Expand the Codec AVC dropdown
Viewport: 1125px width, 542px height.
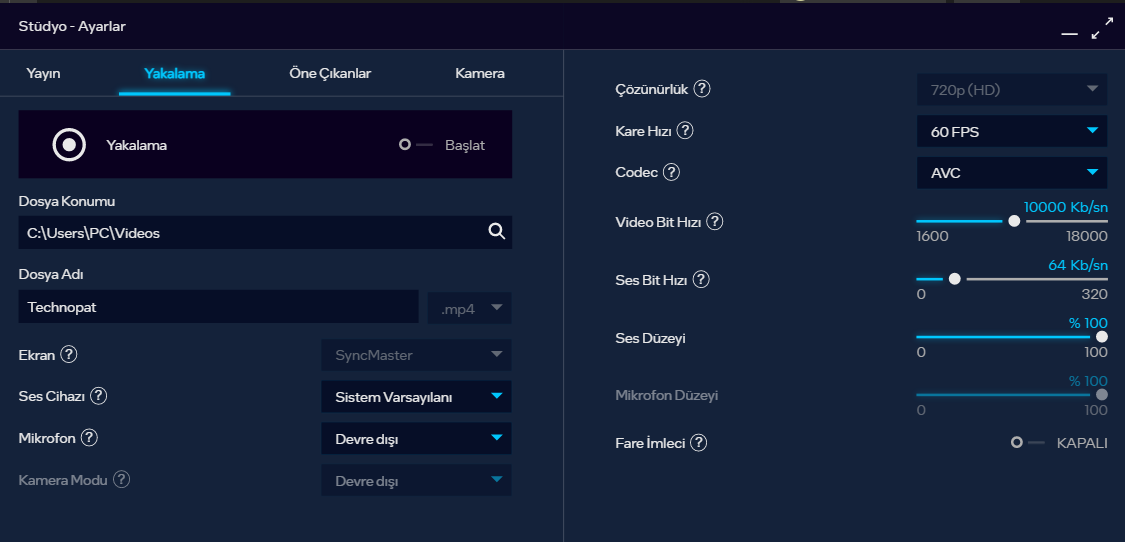coord(1011,173)
